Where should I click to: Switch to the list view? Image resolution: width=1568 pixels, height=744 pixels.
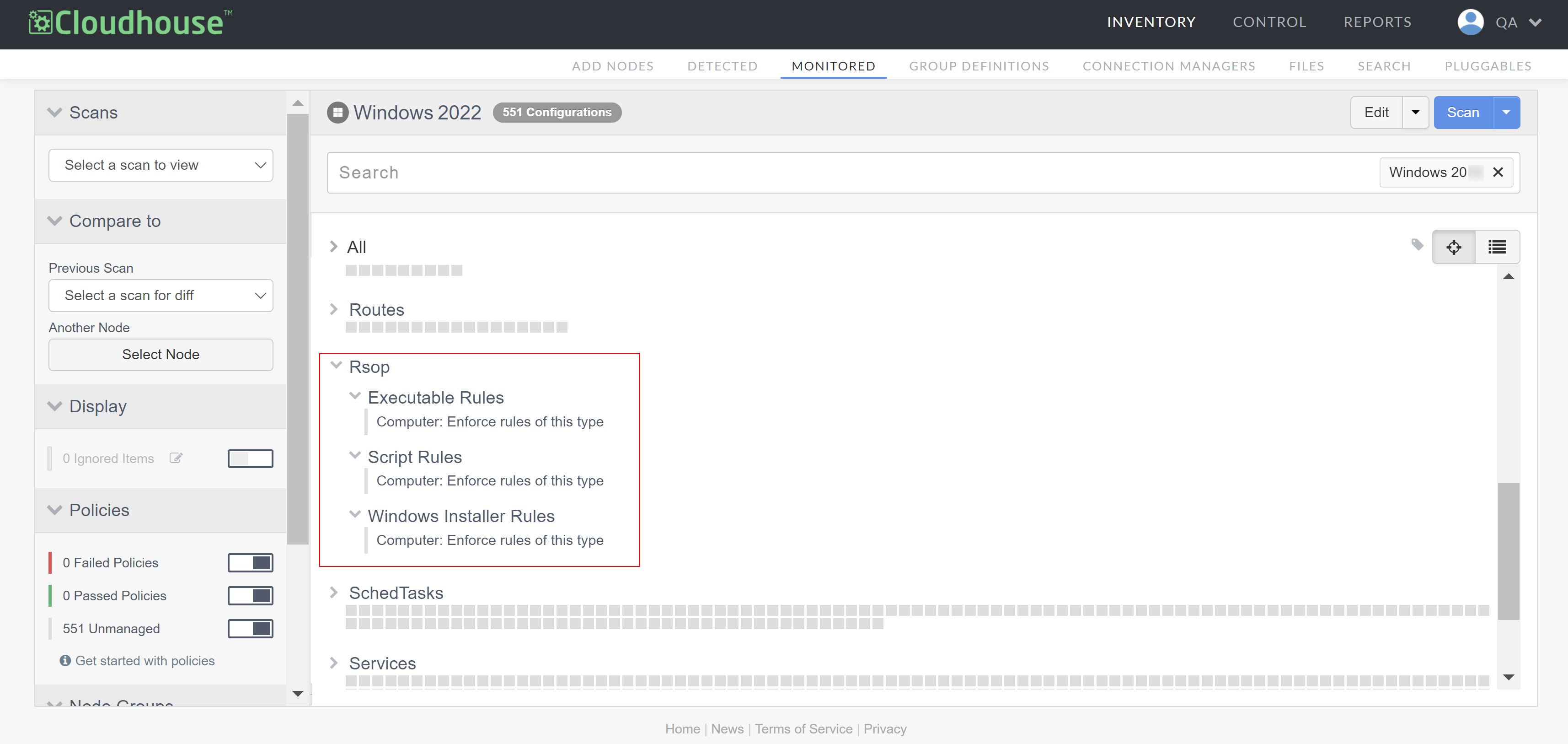(x=1497, y=247)
